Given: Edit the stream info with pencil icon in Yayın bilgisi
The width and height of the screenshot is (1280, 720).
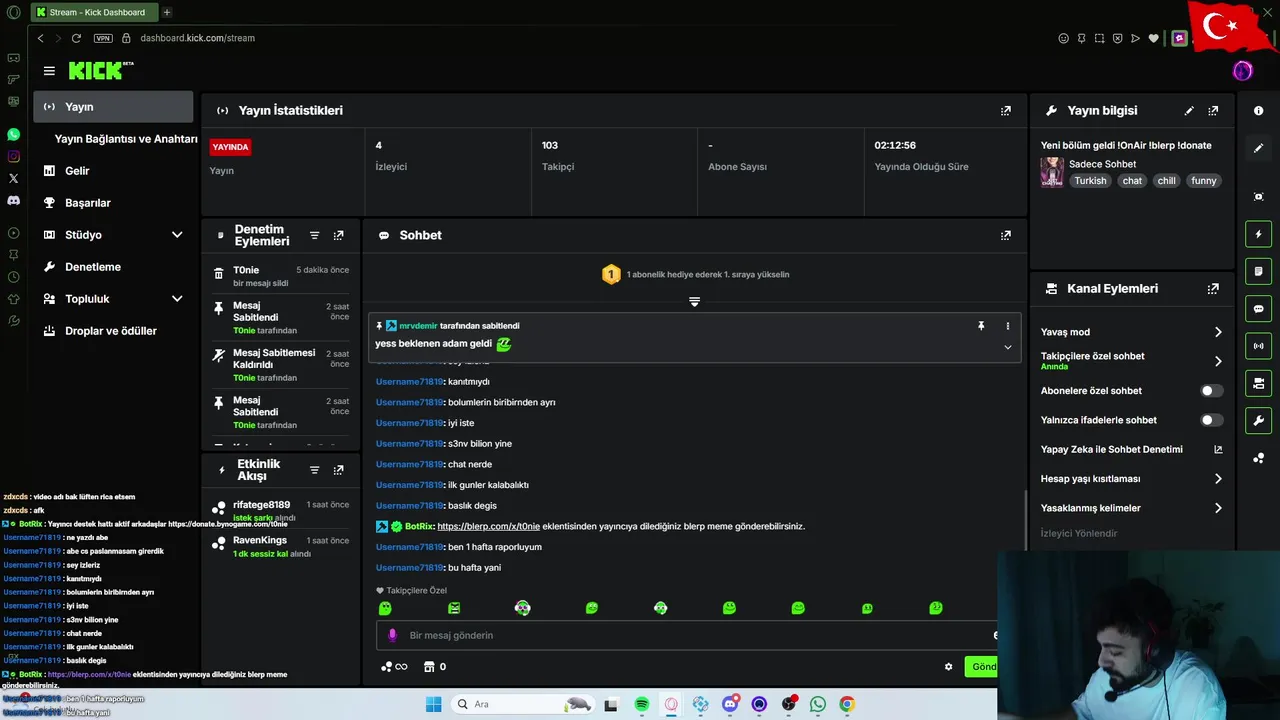Looking at the screenshot, I should click(1189, 111).
